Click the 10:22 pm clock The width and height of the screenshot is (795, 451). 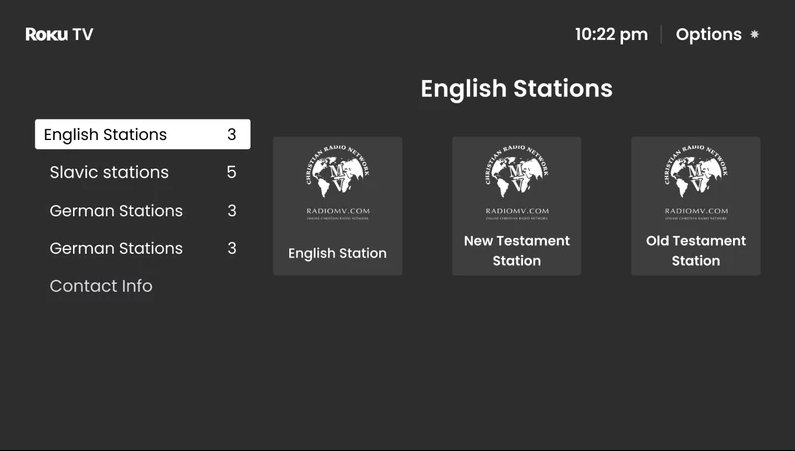611,34
